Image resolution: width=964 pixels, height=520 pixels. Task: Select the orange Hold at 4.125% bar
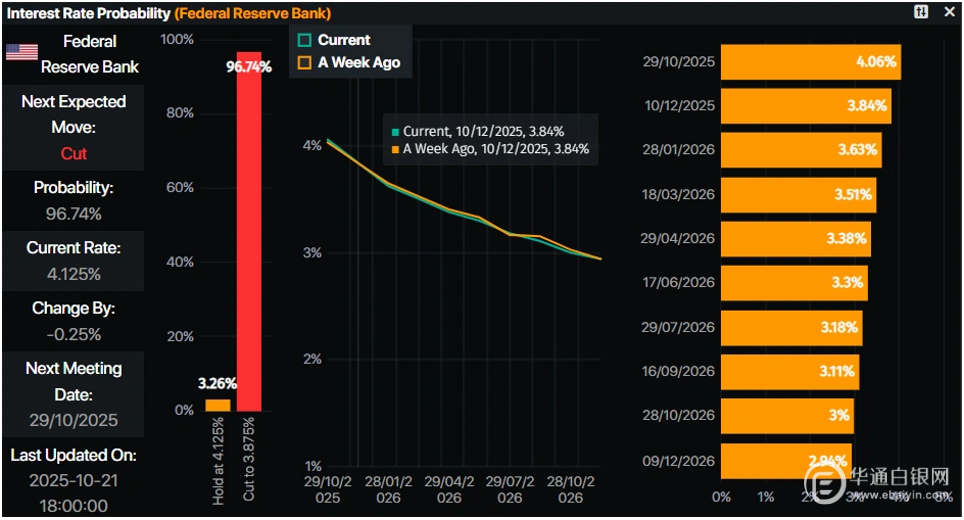pyautogui.click(x=217, y=405)
